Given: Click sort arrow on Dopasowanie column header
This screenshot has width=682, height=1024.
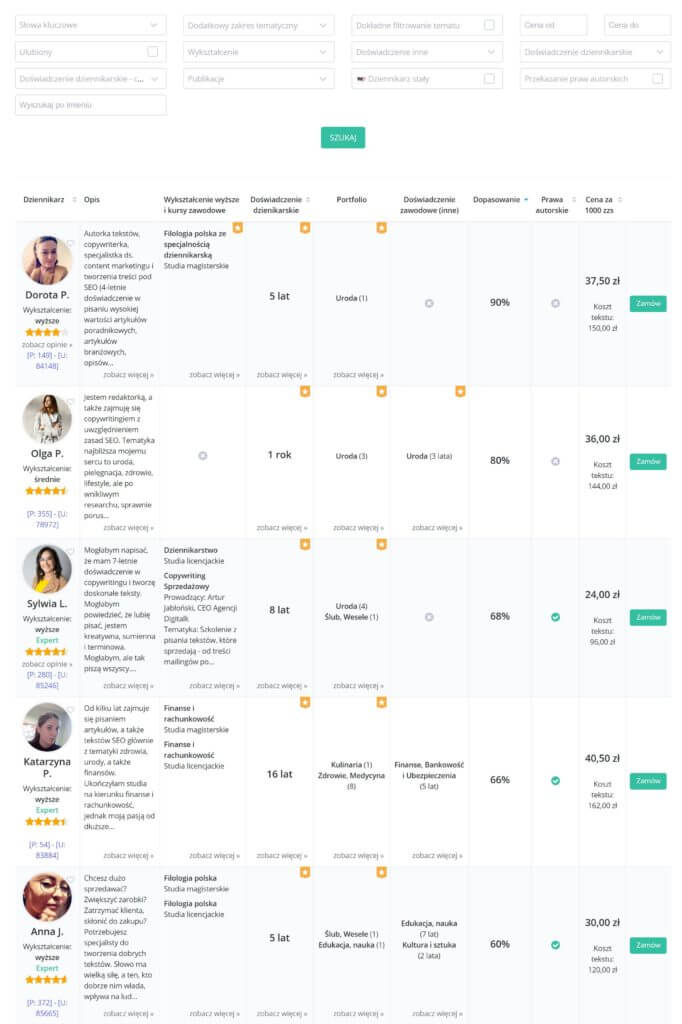Looking at the screenshot, I should [x=526, y=200].
